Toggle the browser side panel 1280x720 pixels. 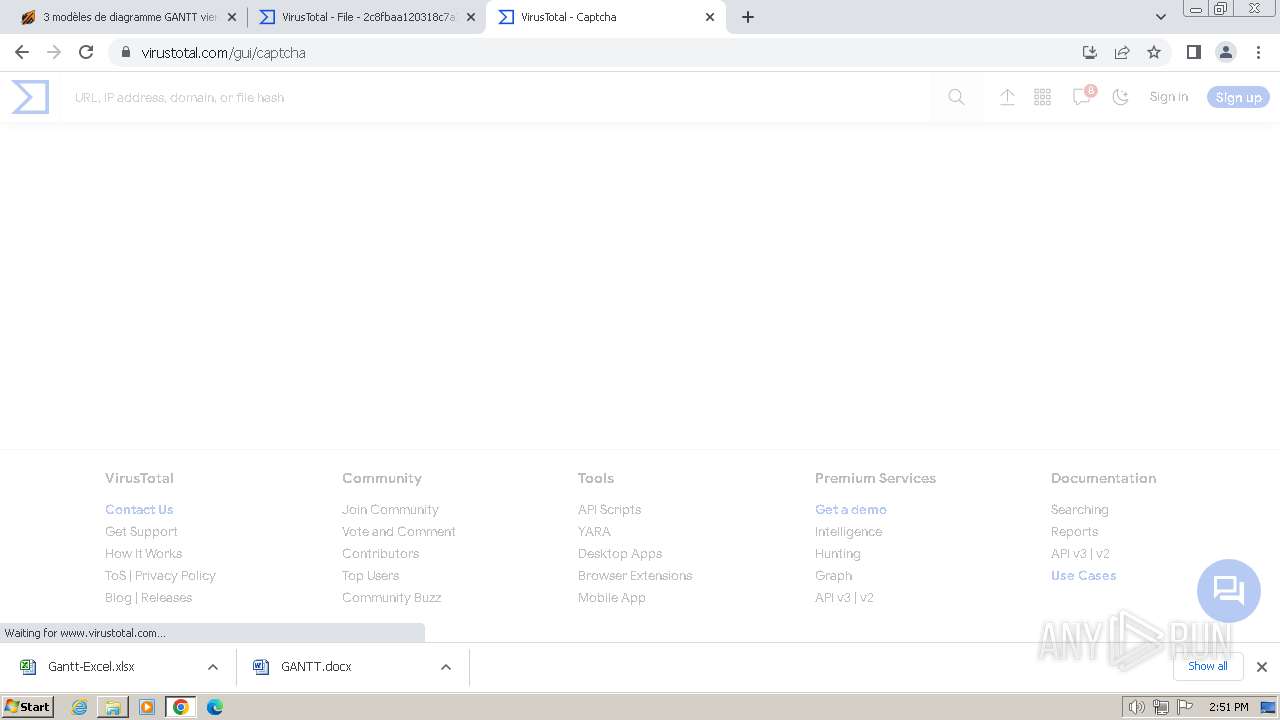(1193, 52)
